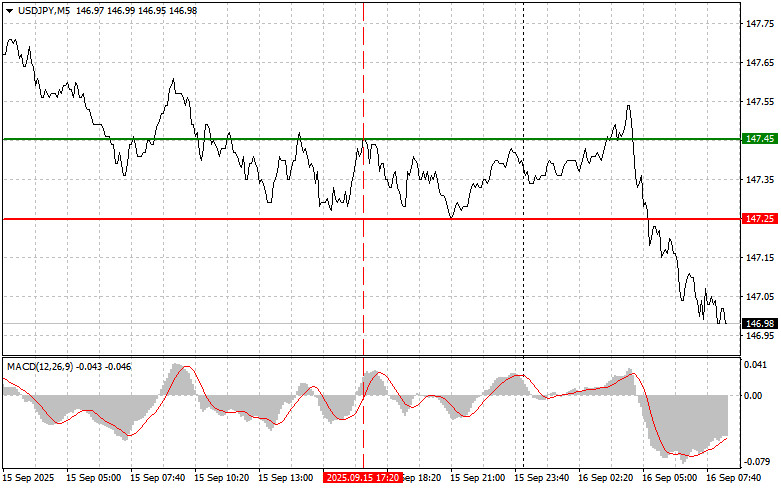Click the 147.15 price scale value
The image size is (781, 489).
[760, 257]
